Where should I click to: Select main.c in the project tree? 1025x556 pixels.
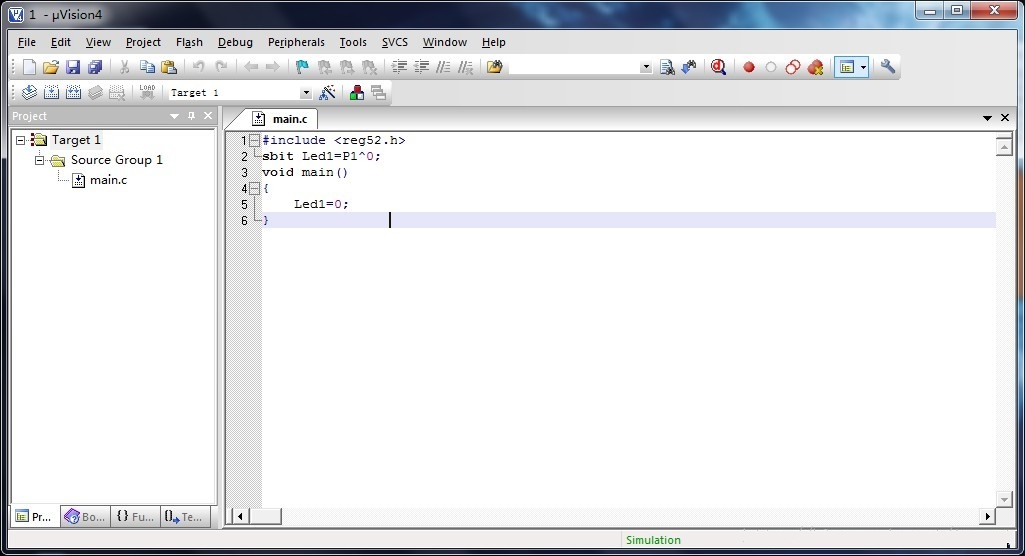108,180
